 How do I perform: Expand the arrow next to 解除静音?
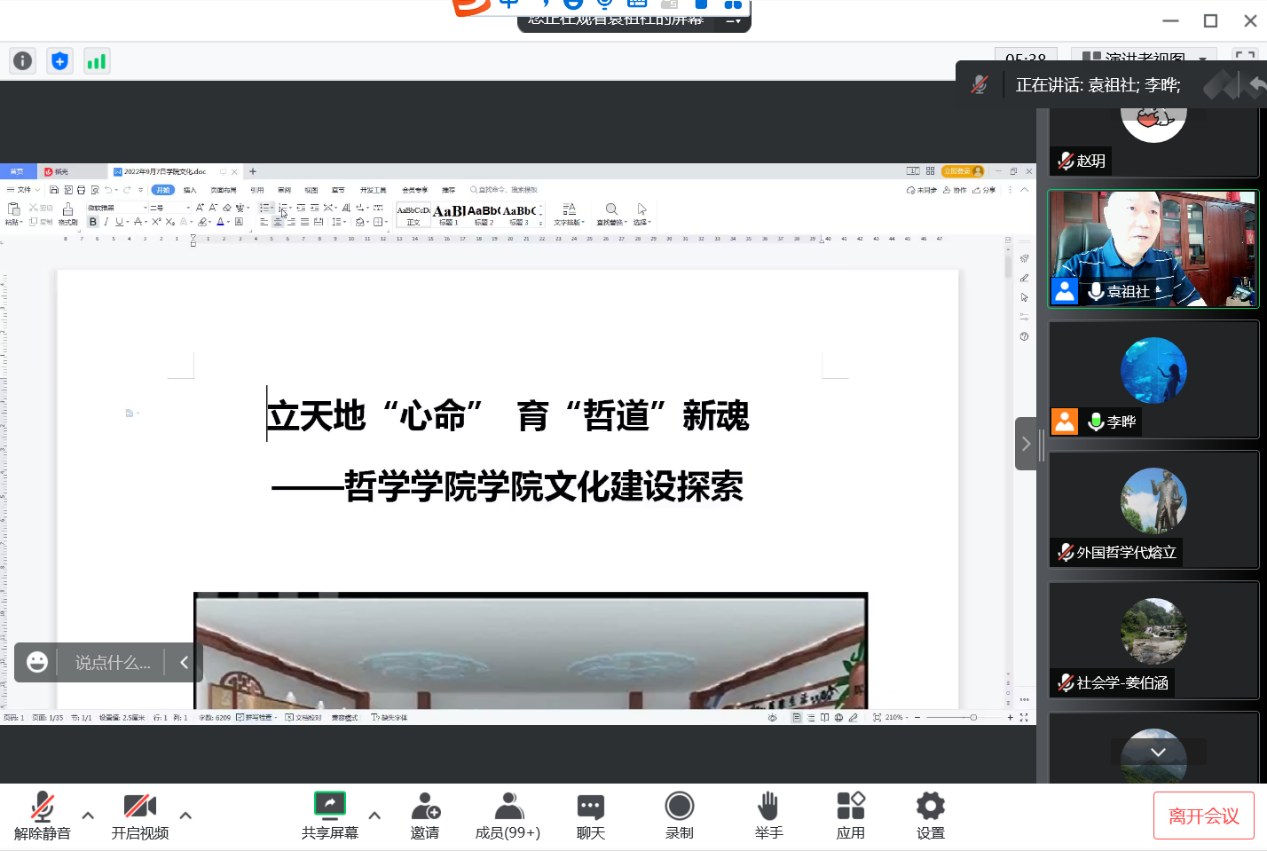coord(88,815)
